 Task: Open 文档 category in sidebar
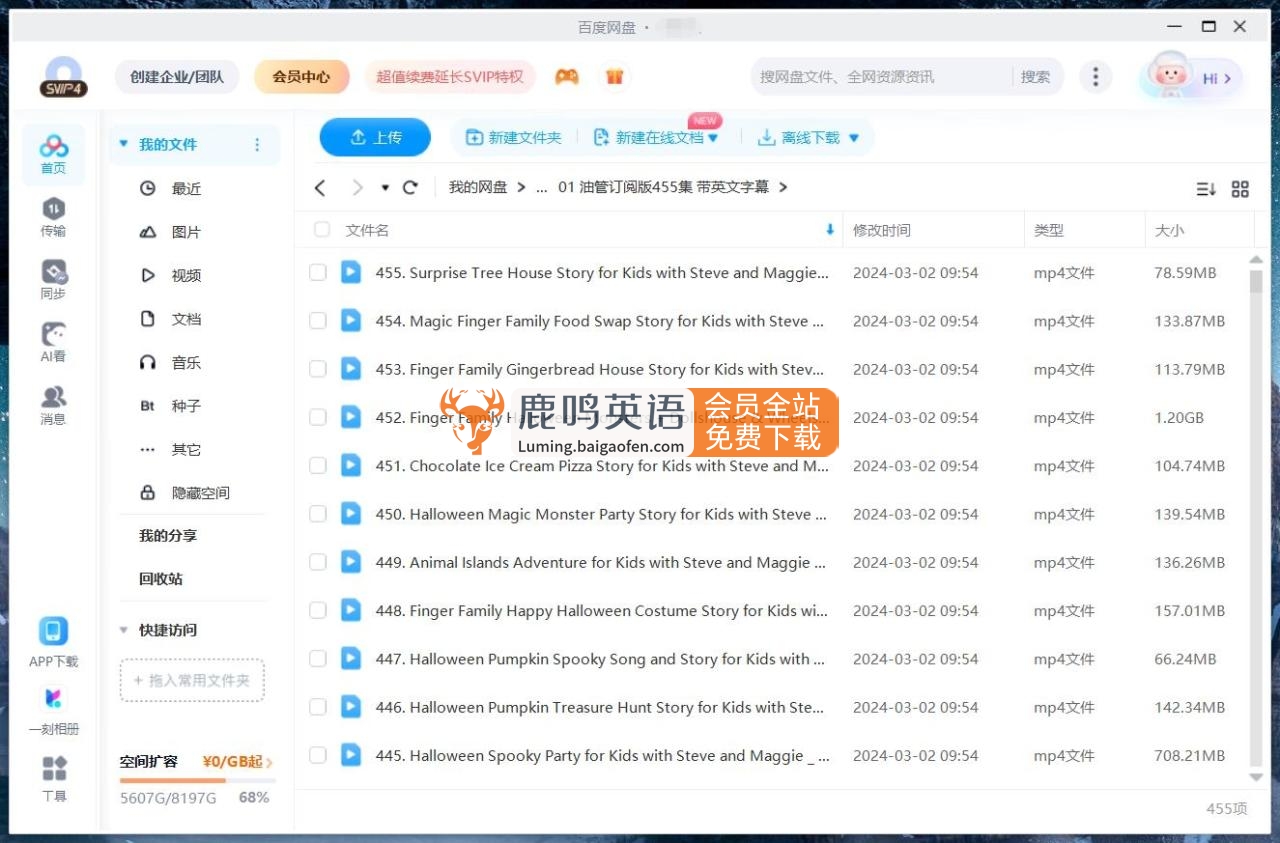click(186, 319)
